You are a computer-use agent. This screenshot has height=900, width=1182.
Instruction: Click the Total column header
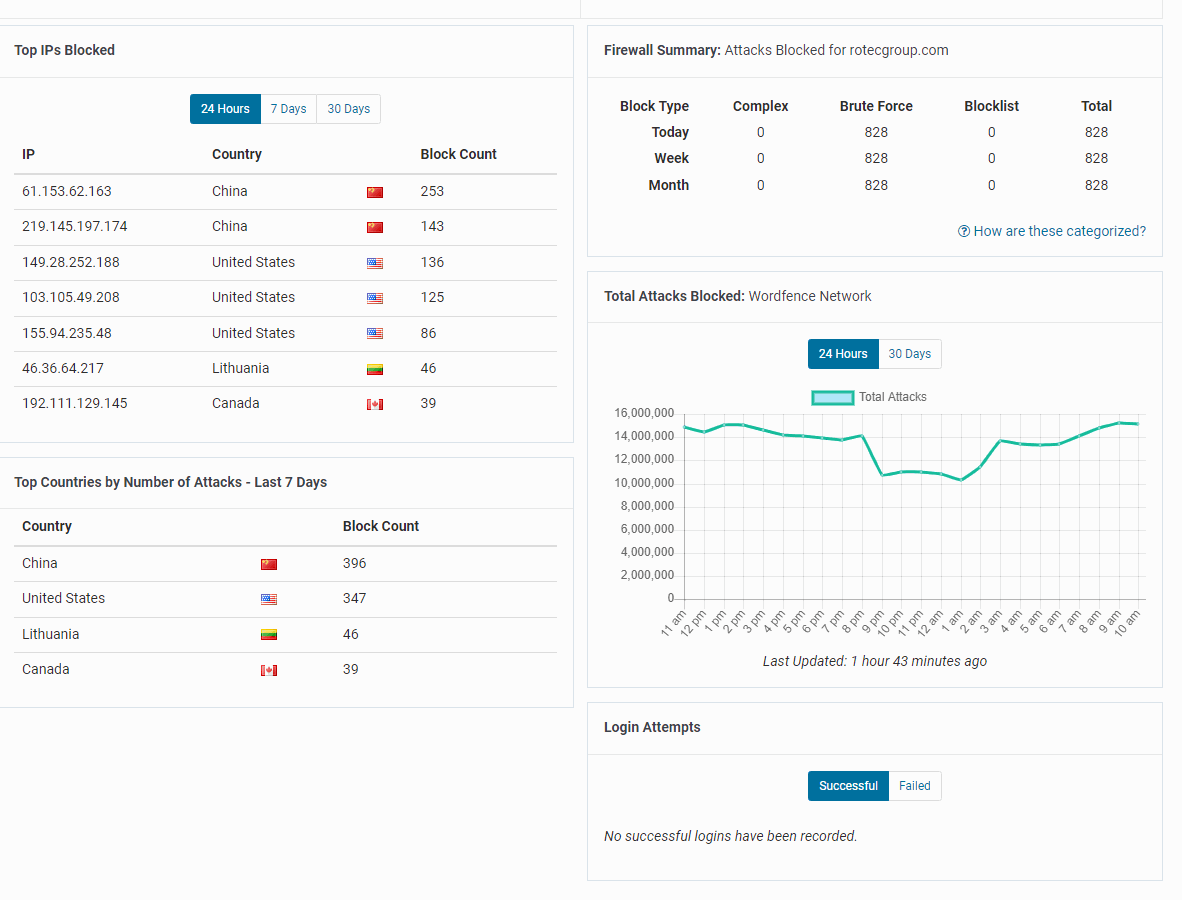1096,106
